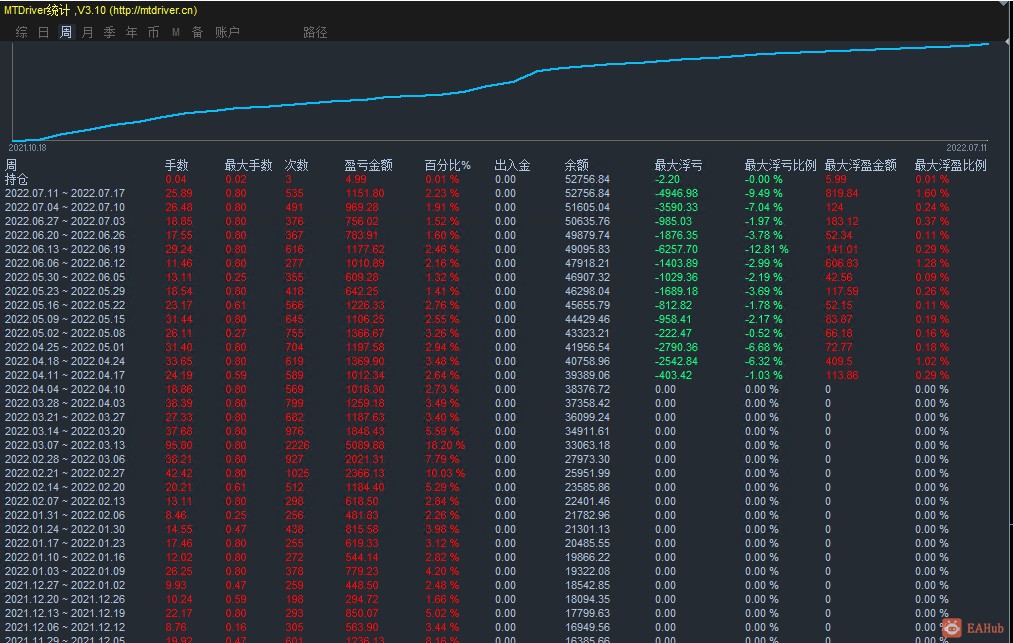1013x643 pixels.
Task: Click the 次数 column header
Action: (x=297, y=165)
